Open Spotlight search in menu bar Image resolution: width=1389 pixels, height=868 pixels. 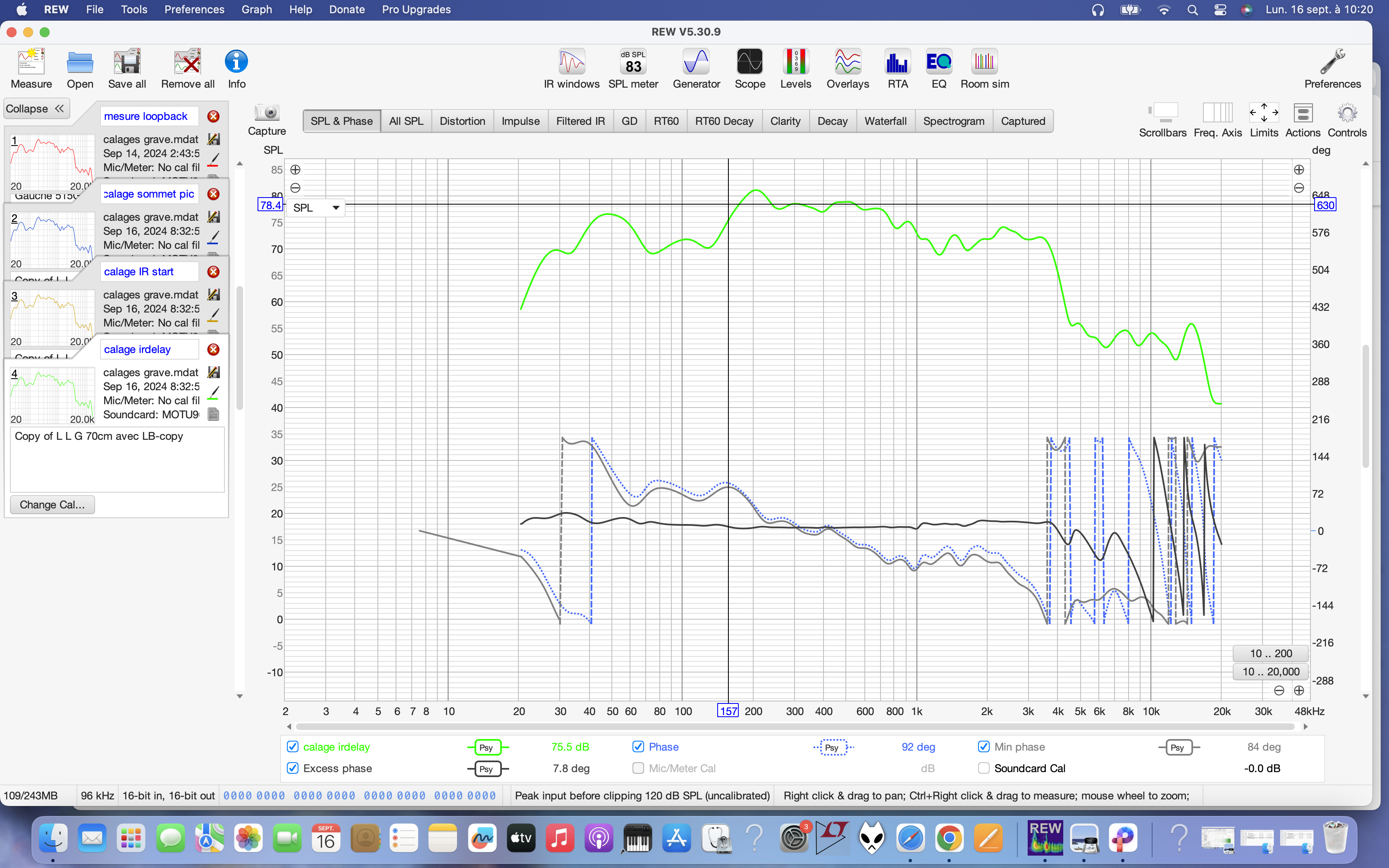(1192, 10)
